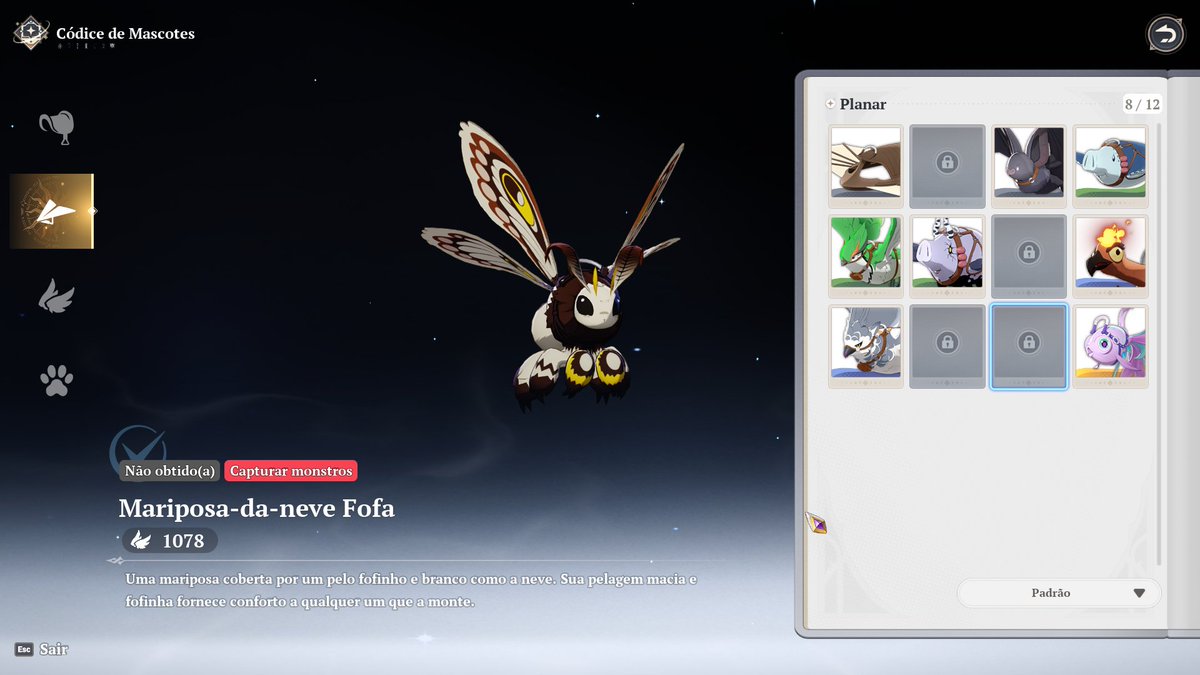Viewport: 1200px width, 675px height.
Task: Click the Mariposa-da-neve Fofa name title
Action: 257,508
